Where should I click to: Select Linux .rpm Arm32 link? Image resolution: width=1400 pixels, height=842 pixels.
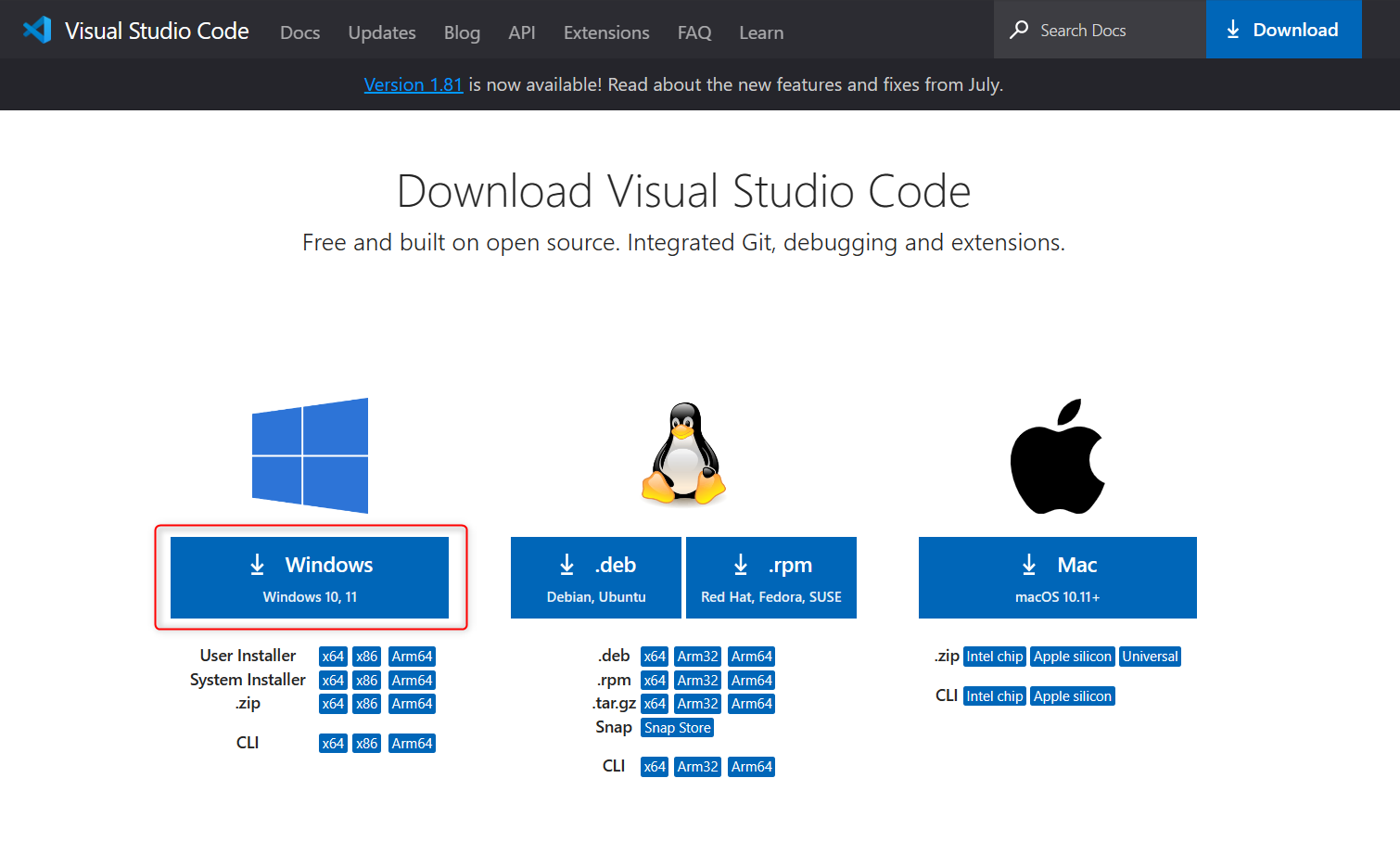[x=698, y=681]
